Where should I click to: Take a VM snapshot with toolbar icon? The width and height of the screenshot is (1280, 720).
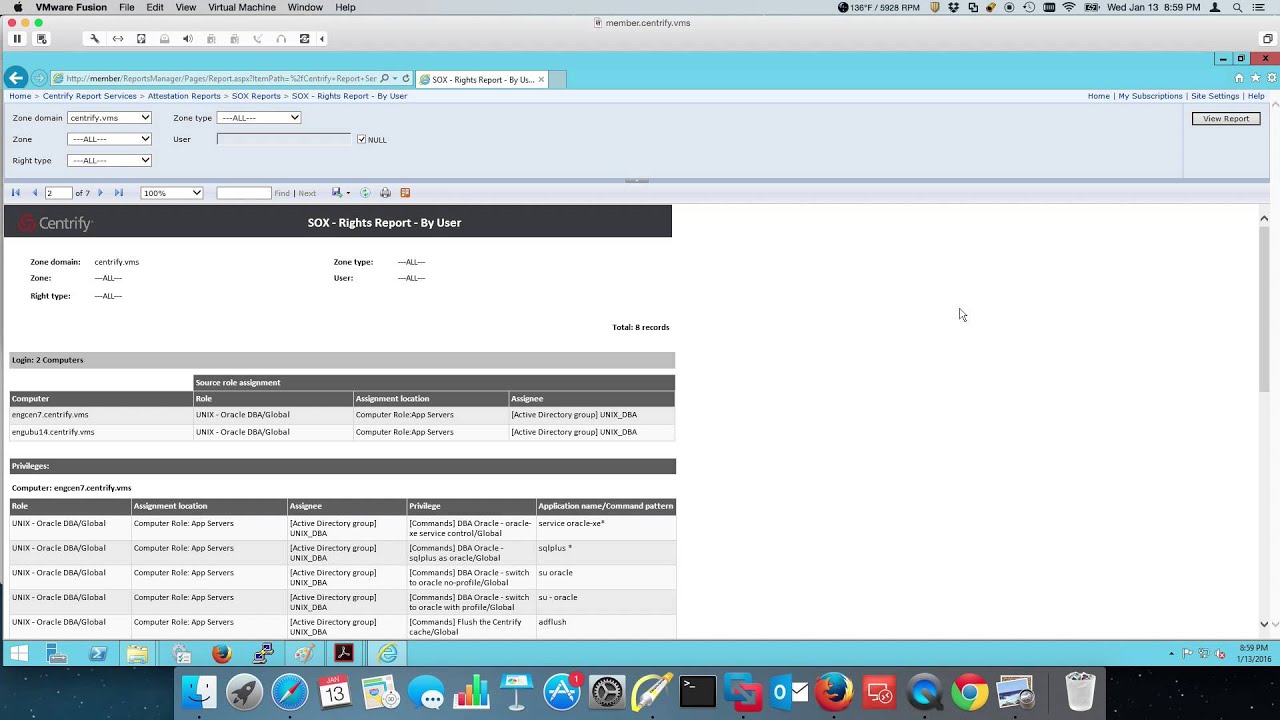[41, 39]
